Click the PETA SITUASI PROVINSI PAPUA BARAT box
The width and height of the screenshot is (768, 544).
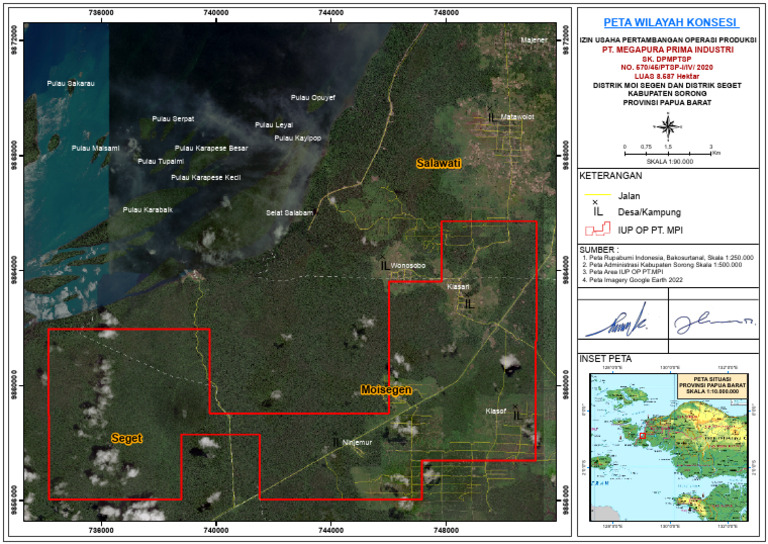(713, 385)
